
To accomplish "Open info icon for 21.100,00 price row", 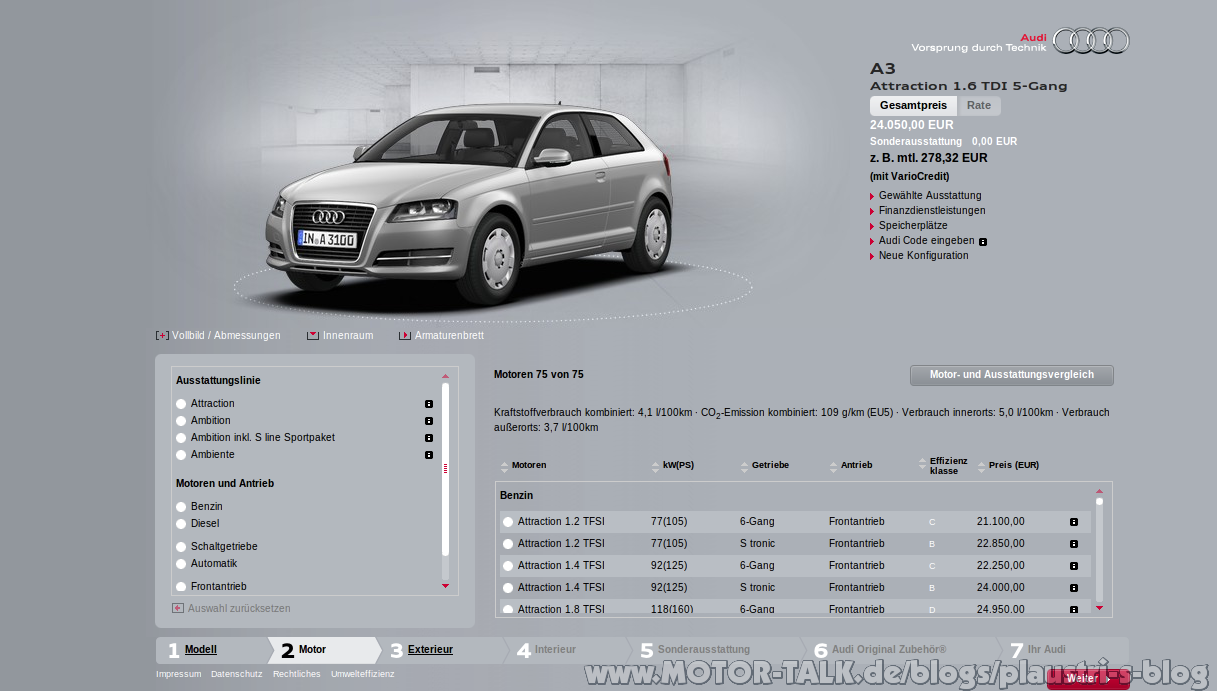I will pyautogui.click(x=1074, y=522).
